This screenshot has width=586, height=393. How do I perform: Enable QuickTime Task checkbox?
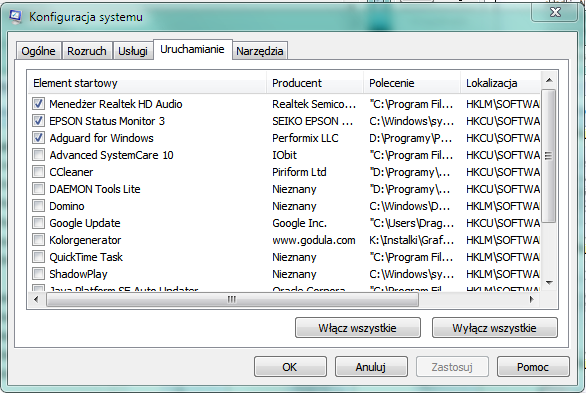(38, 257)
